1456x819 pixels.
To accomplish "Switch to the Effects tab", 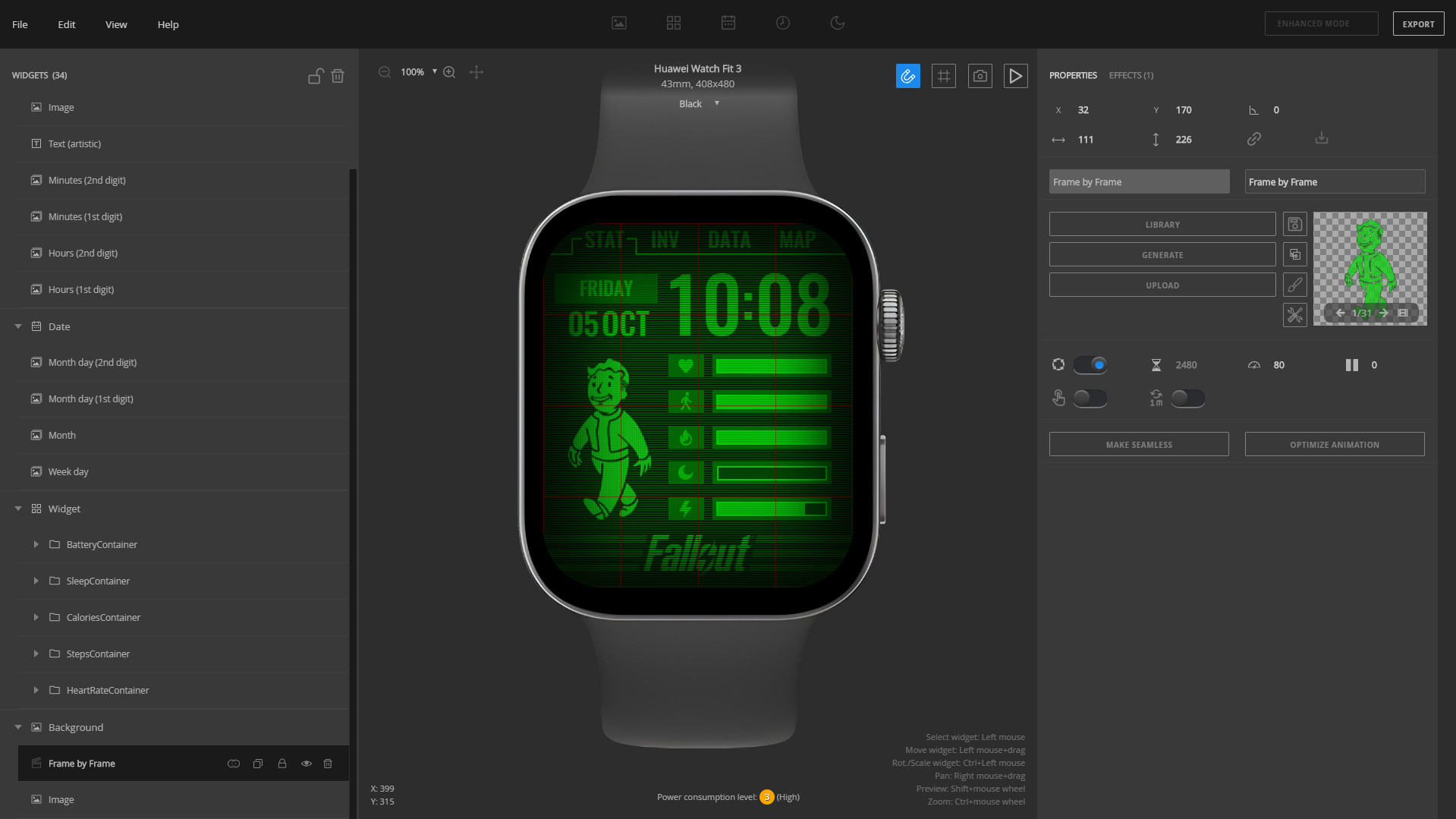I will (1131, 75).
